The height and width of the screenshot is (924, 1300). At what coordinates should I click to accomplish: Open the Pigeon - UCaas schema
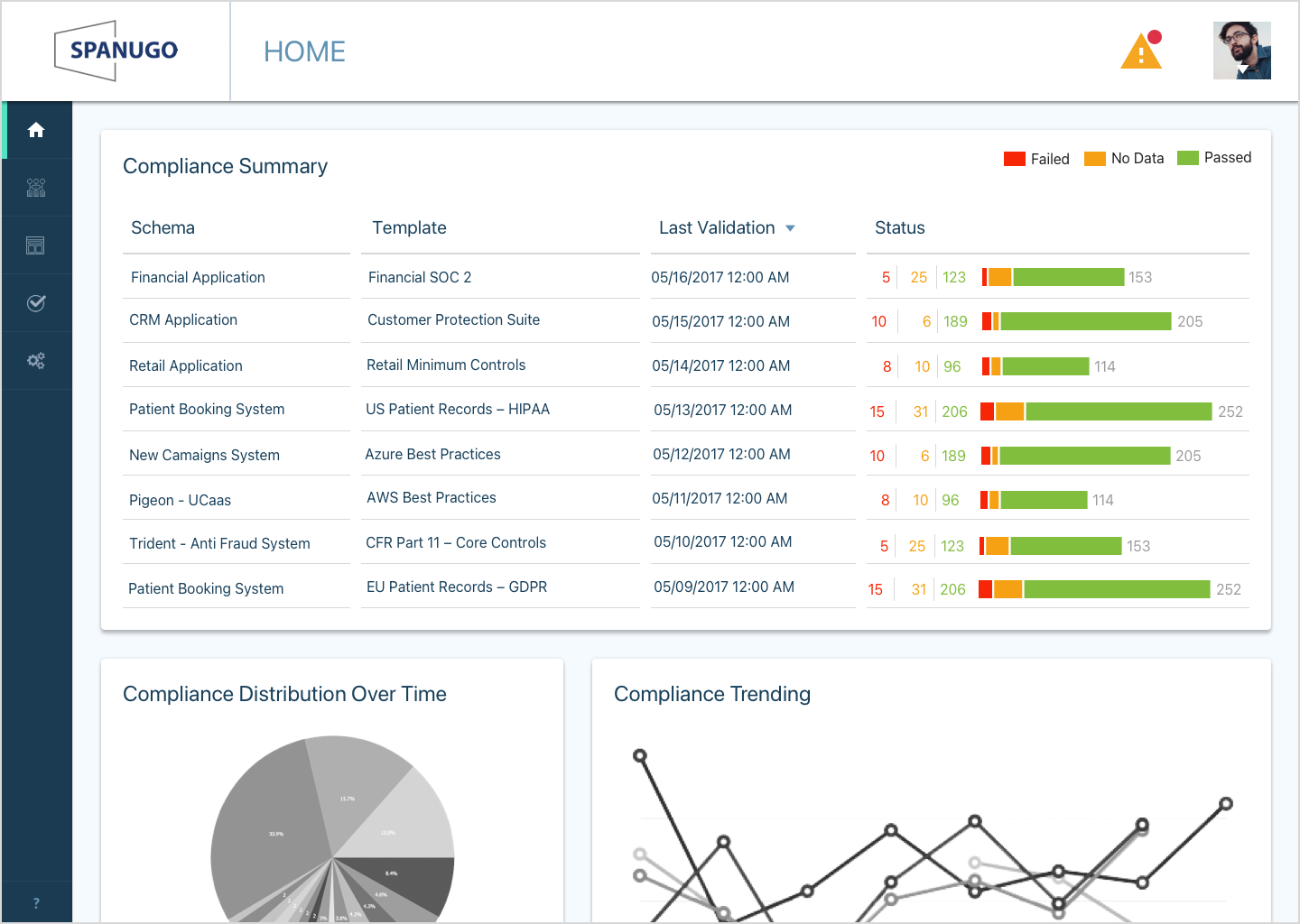click(x=180, y=500)
